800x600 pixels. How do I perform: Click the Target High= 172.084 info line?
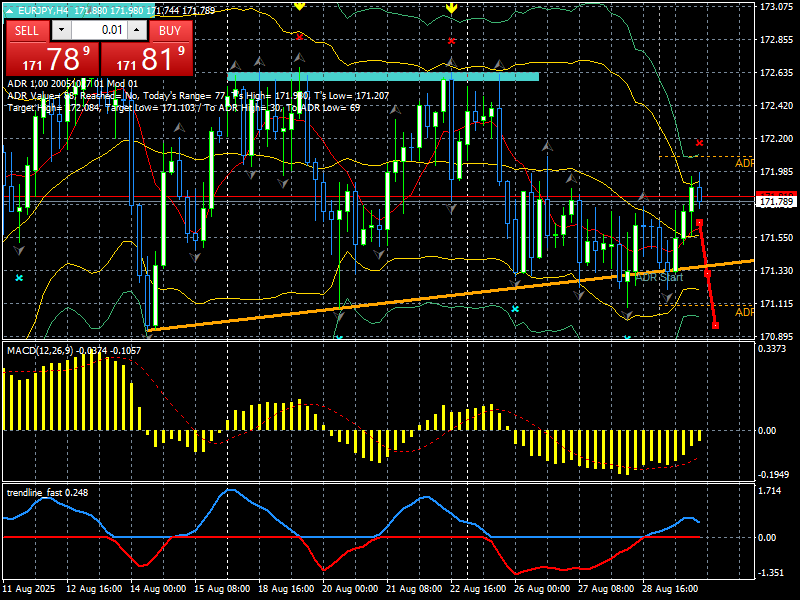point(184,108)
